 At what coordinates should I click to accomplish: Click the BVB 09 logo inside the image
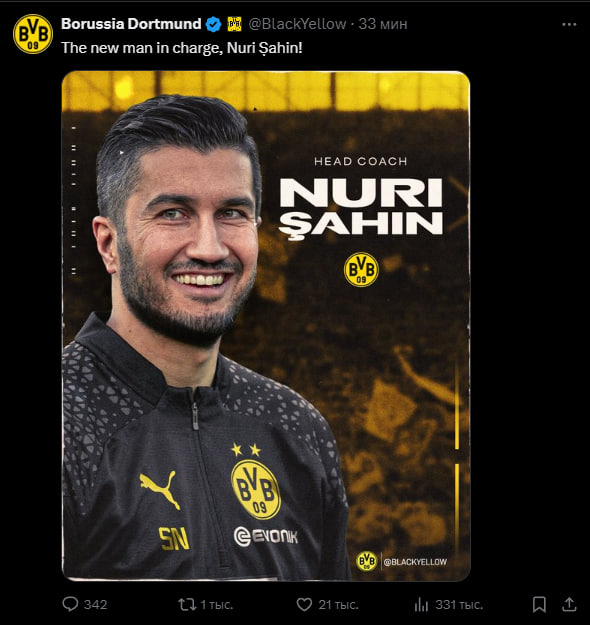tap(361, 269)
